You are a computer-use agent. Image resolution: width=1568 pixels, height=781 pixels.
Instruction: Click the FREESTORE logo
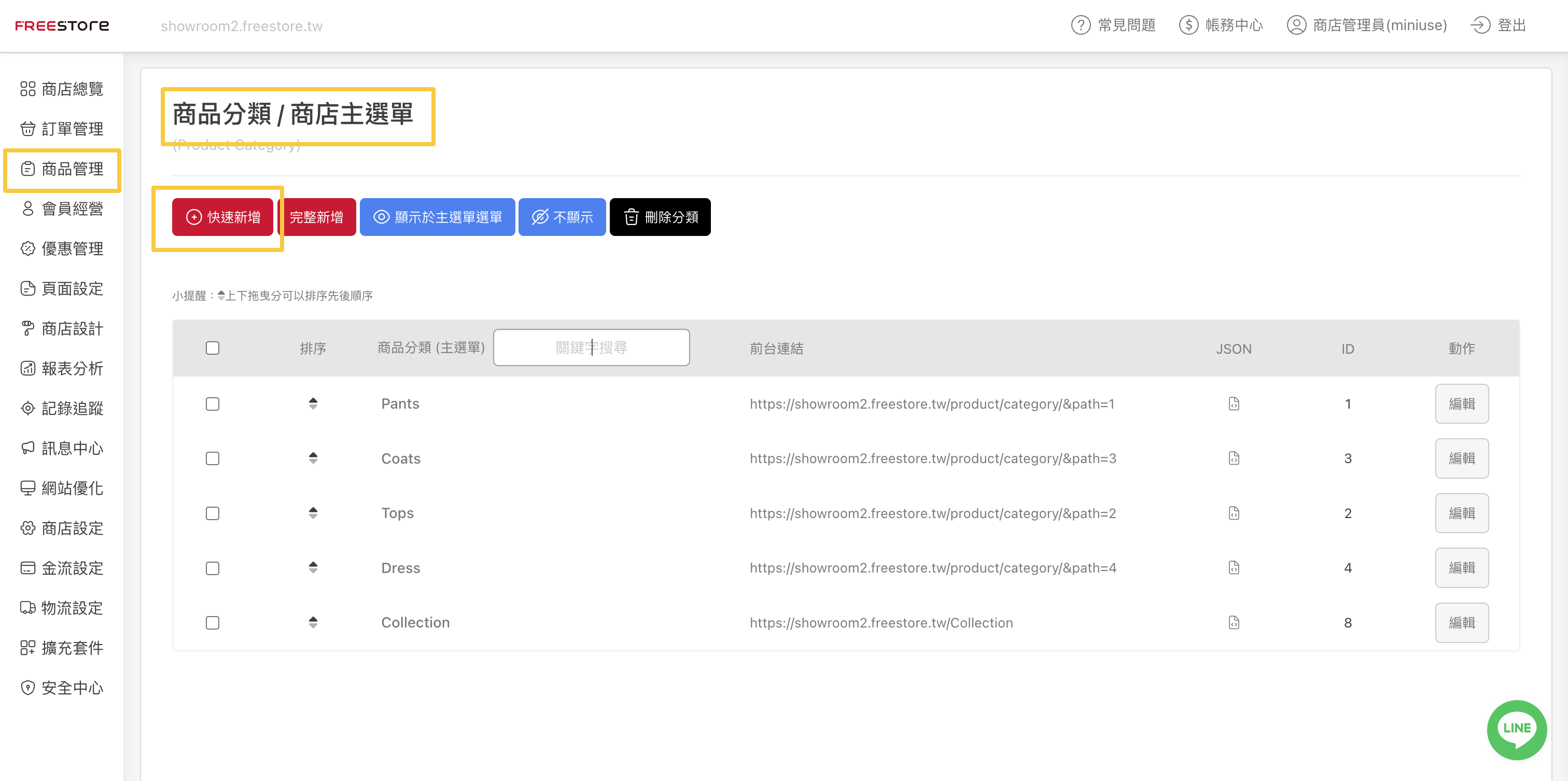click(x=62, y=25)
